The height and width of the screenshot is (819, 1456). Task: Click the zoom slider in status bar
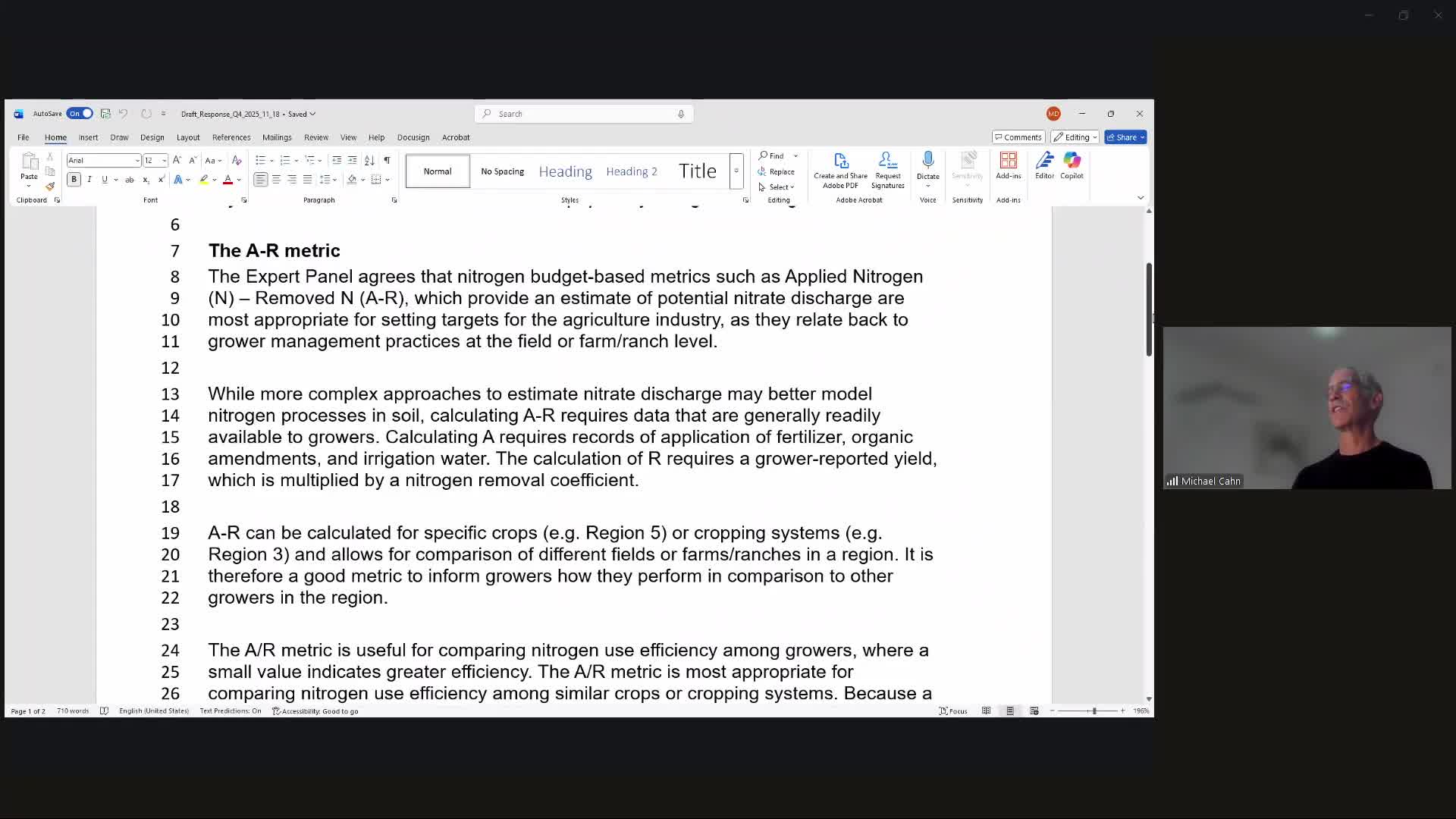coord(1094,711)
